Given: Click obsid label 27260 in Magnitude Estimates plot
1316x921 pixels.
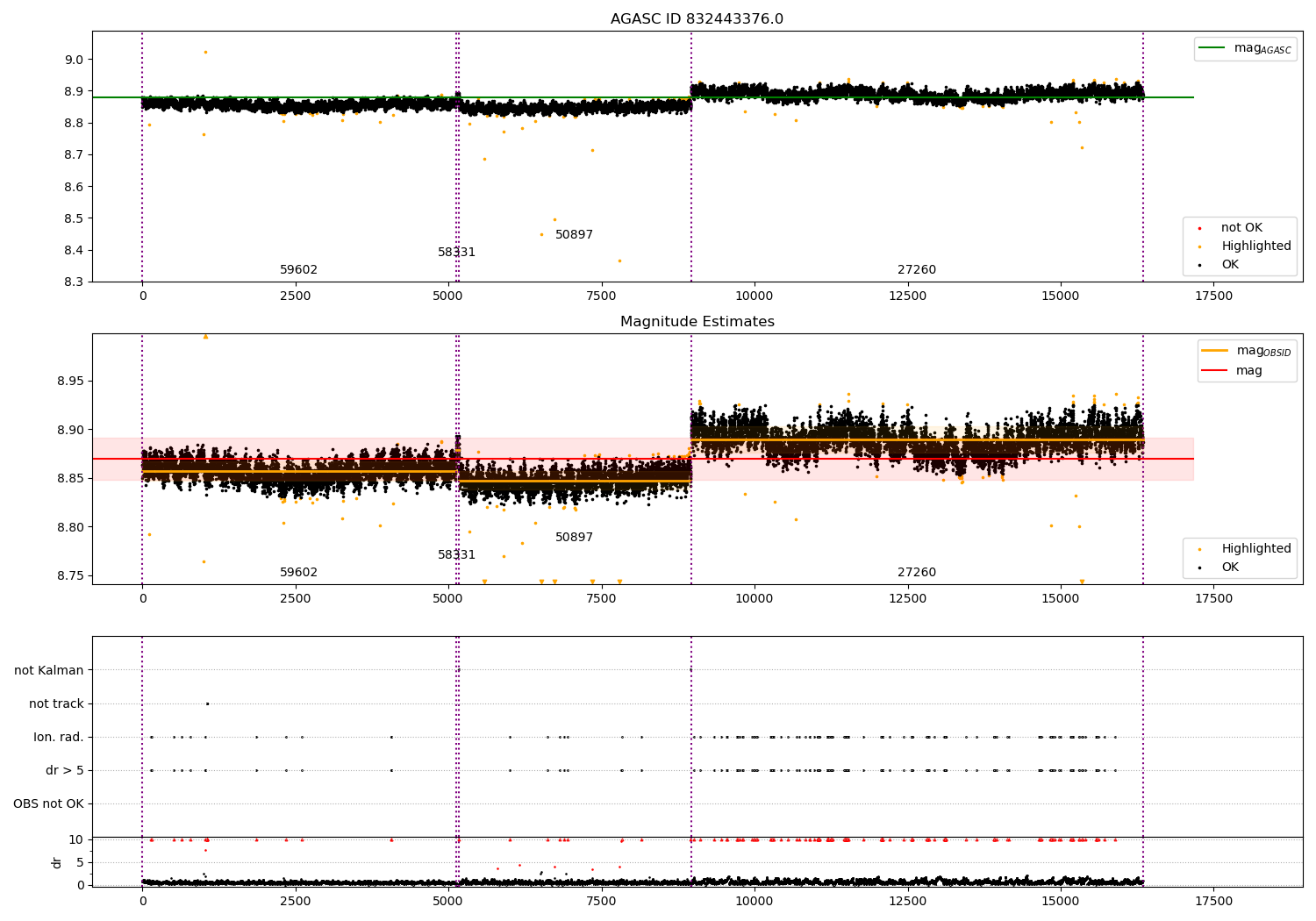Looking at the screenshot, I should click(x=917, y=573).
